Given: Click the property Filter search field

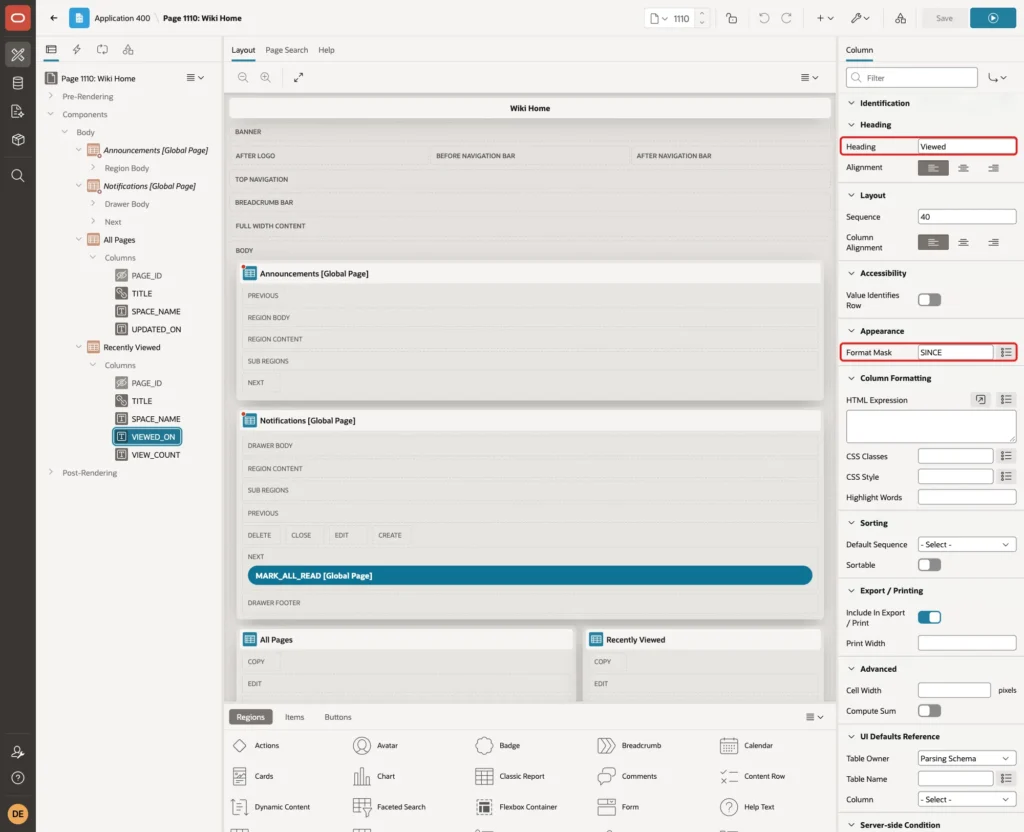Looking at the screenshot, I should pyautogui.click(x=912, y=78).
